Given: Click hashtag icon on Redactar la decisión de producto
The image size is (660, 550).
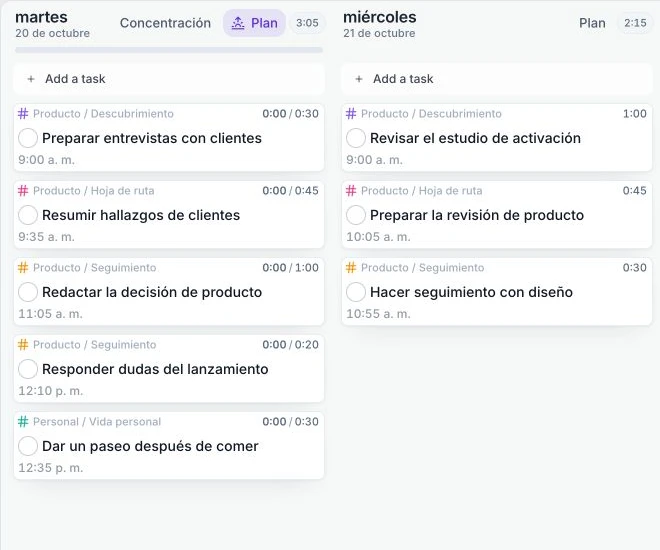Looking at the screenshot, I should 23,268.
